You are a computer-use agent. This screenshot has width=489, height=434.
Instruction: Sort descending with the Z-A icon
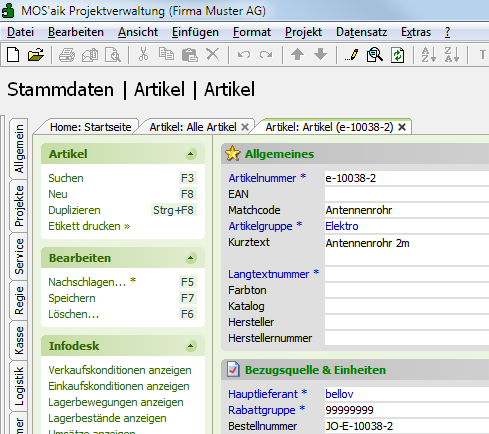[452, 55]
